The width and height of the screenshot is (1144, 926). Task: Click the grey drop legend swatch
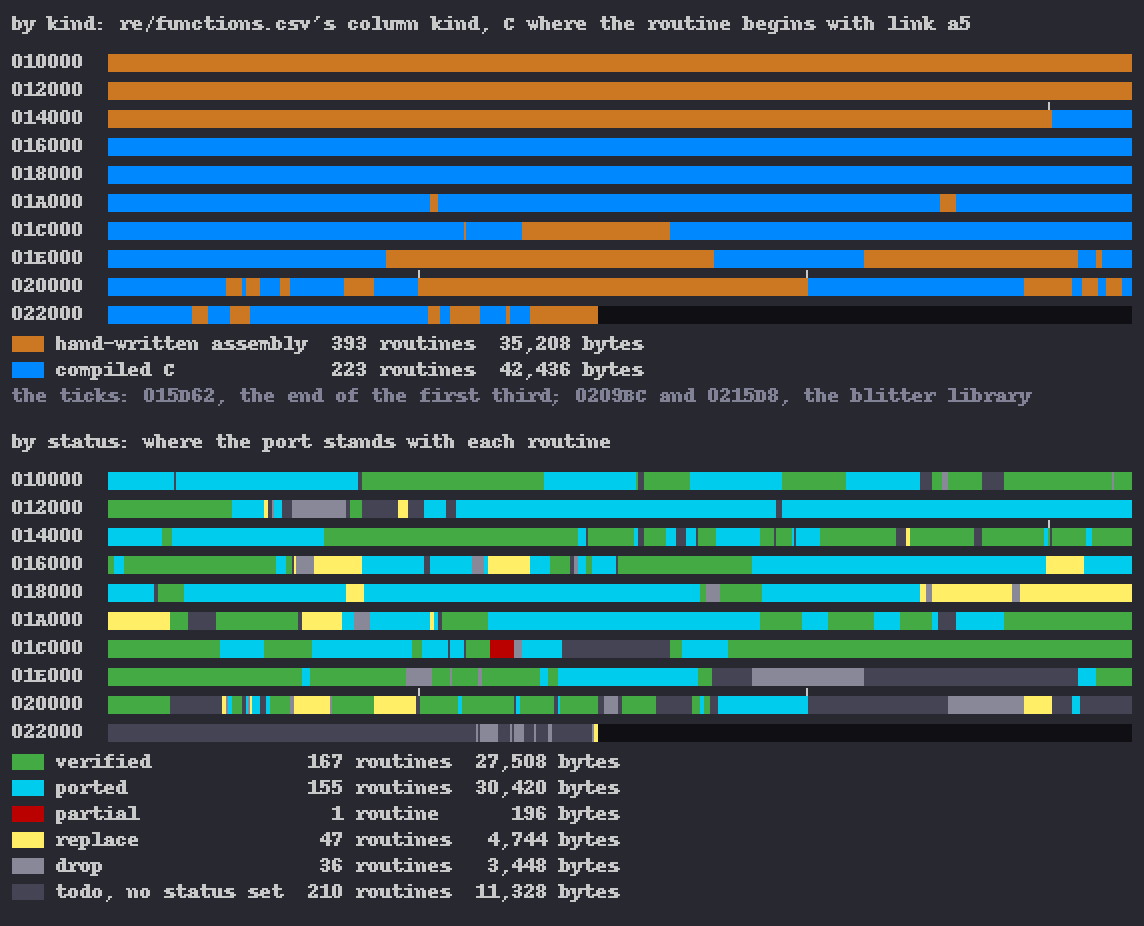[x=28, y=866]
